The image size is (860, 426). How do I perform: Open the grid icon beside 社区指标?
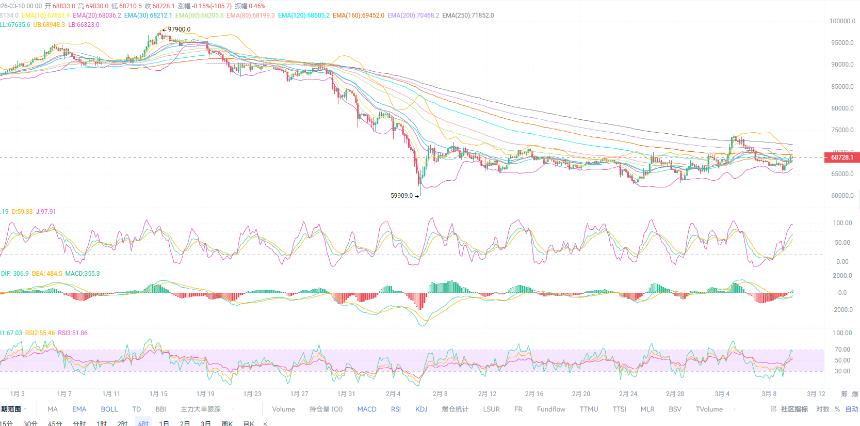point(773,409)
